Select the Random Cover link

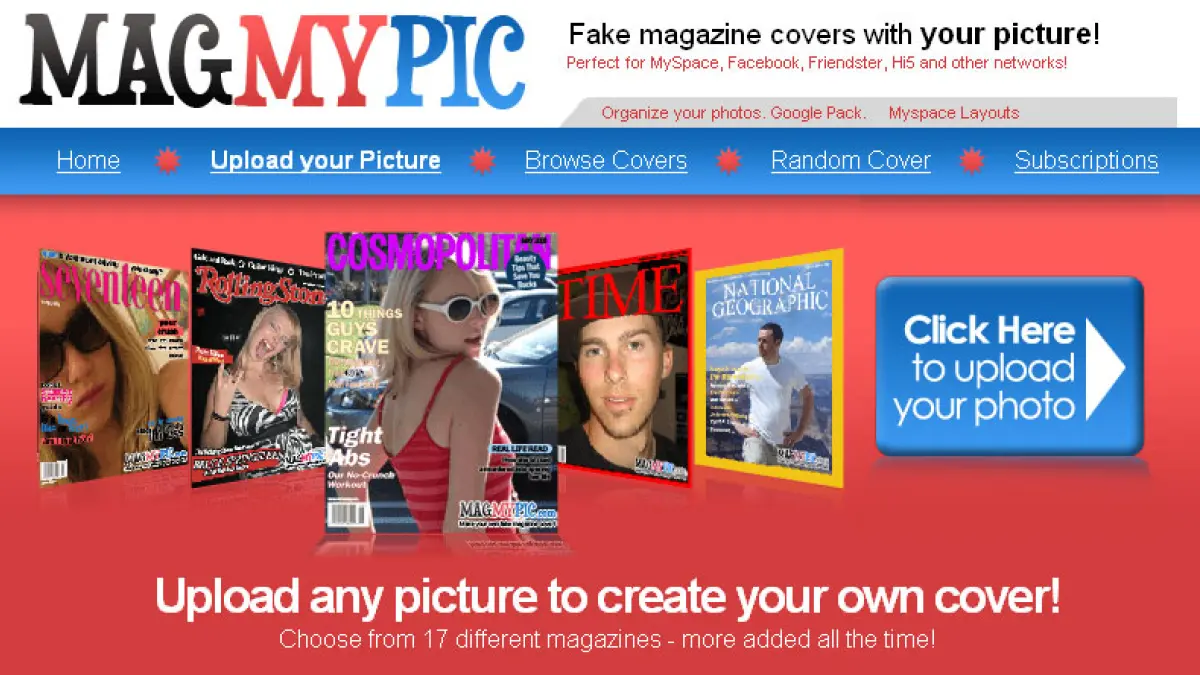click(851, 161)
